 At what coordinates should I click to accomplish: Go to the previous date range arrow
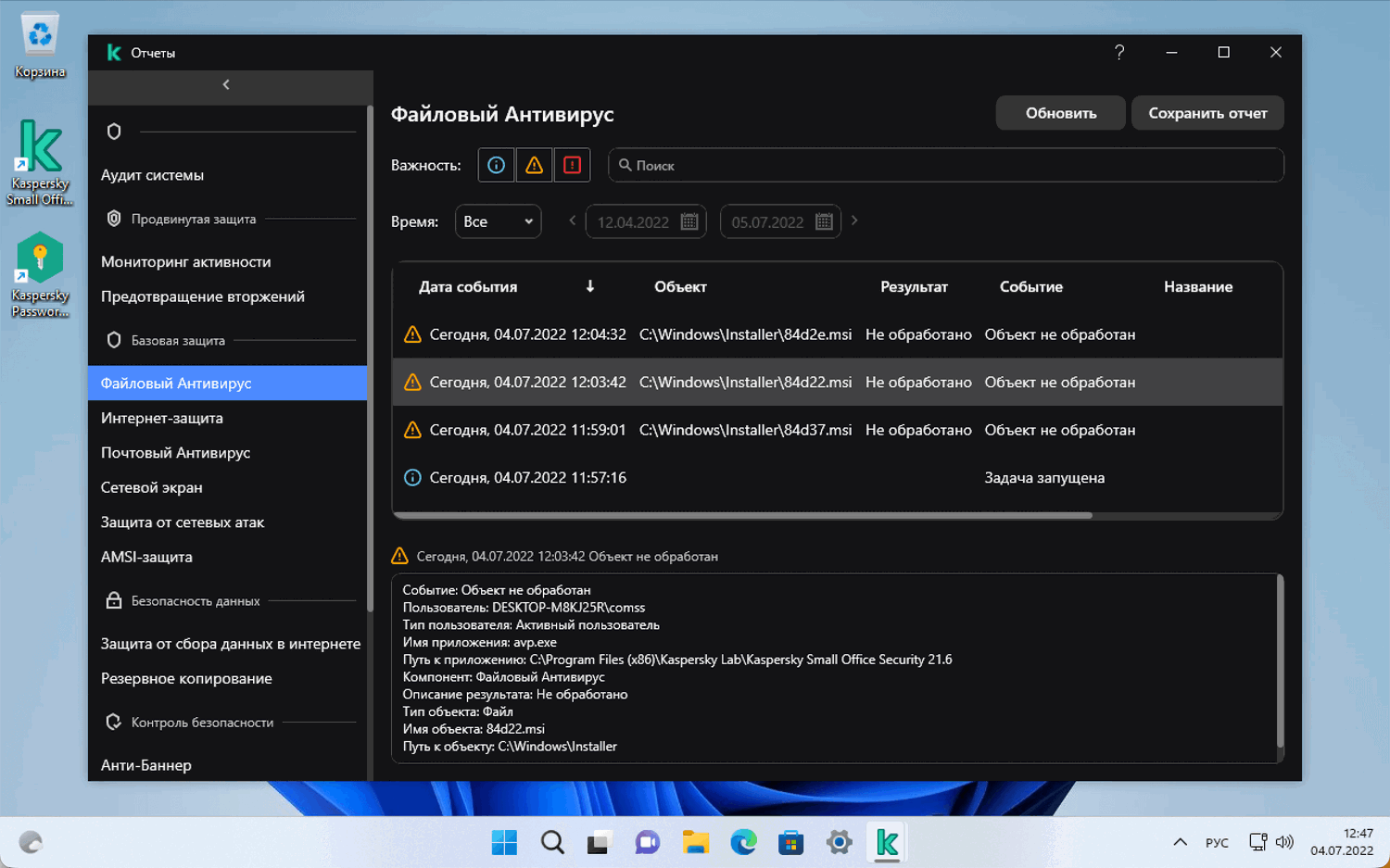click(x=572, y=221)
